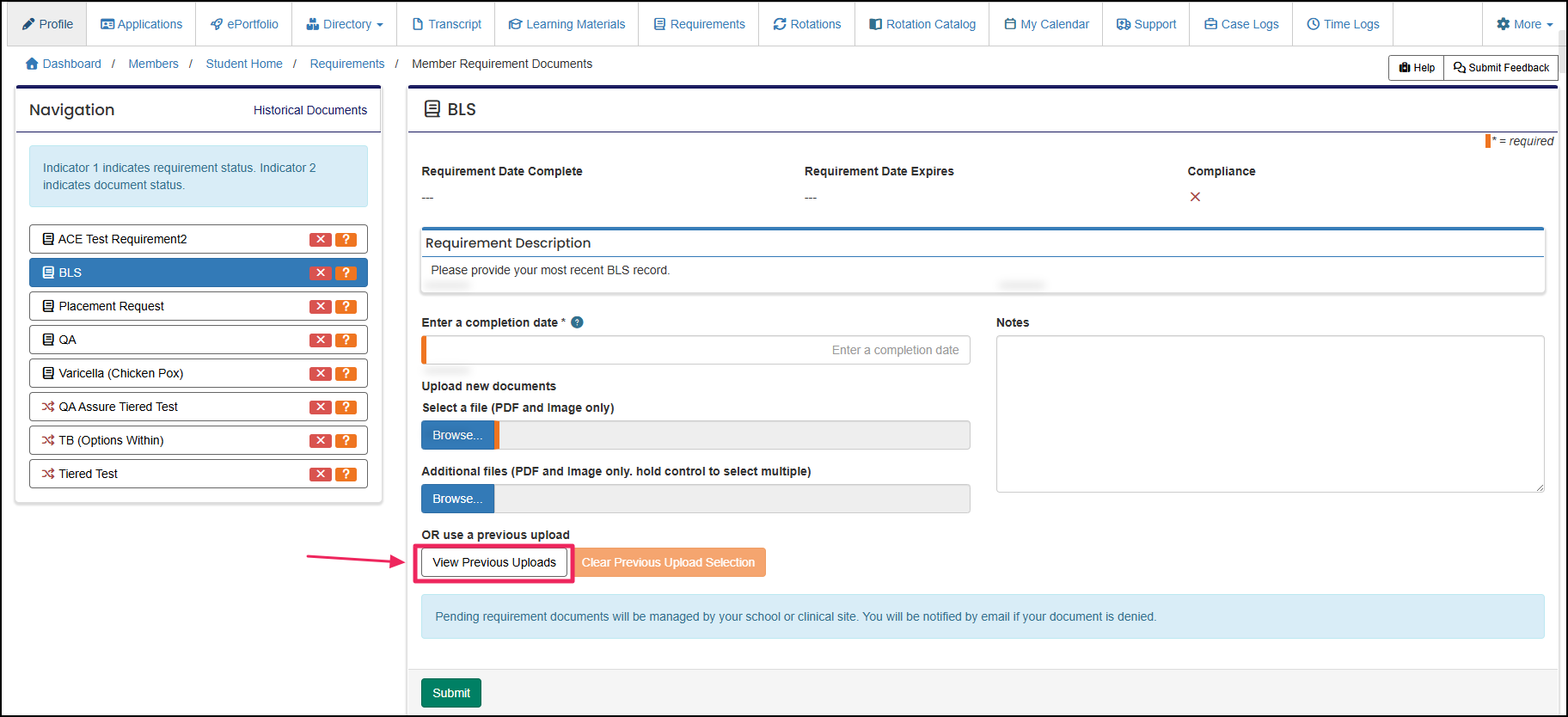1568x717 pixels.
Task: Click red X status icon for QA row
Action: (x=321, y=340)
